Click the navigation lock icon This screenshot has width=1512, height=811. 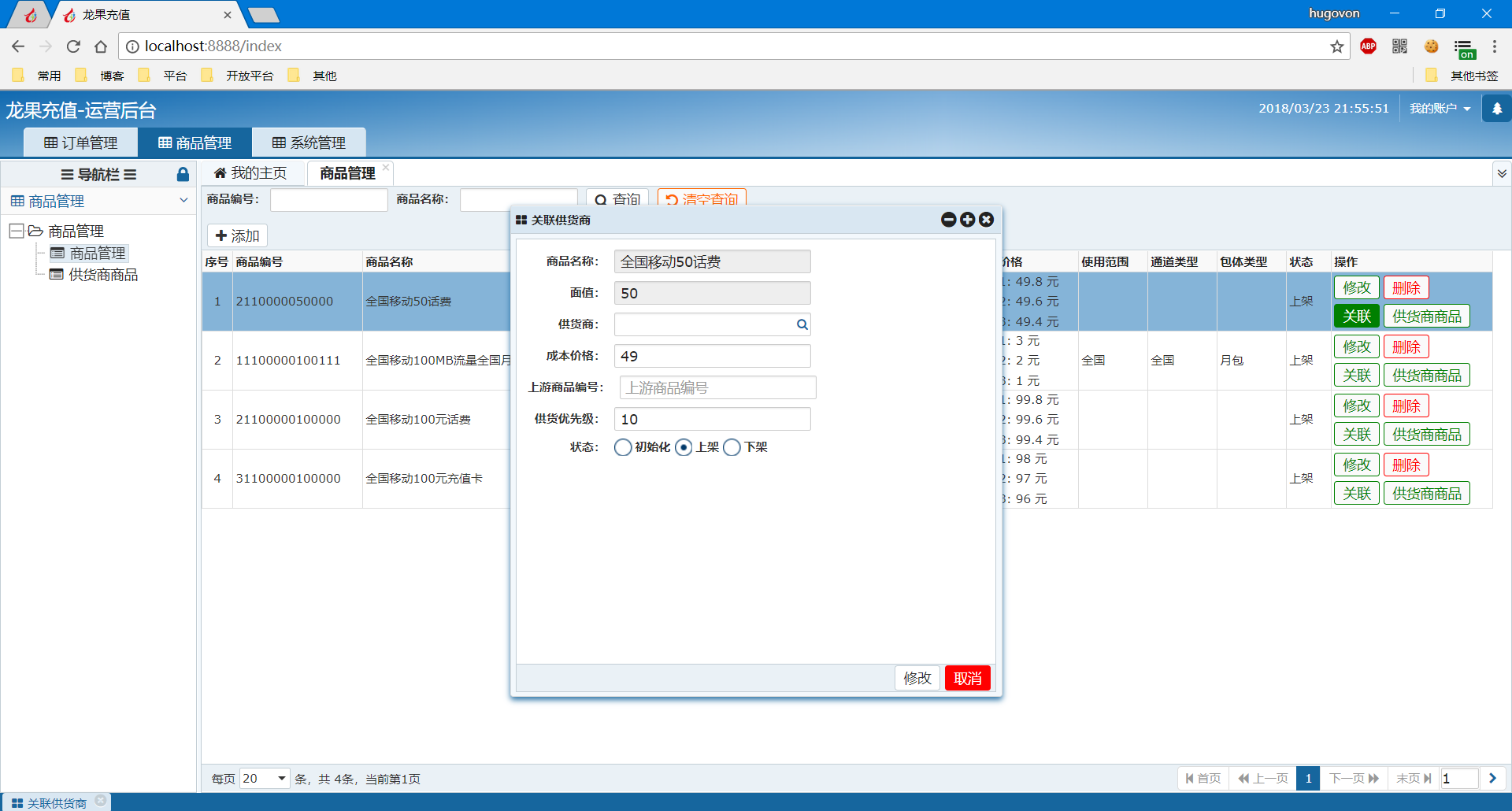[183, 174]
